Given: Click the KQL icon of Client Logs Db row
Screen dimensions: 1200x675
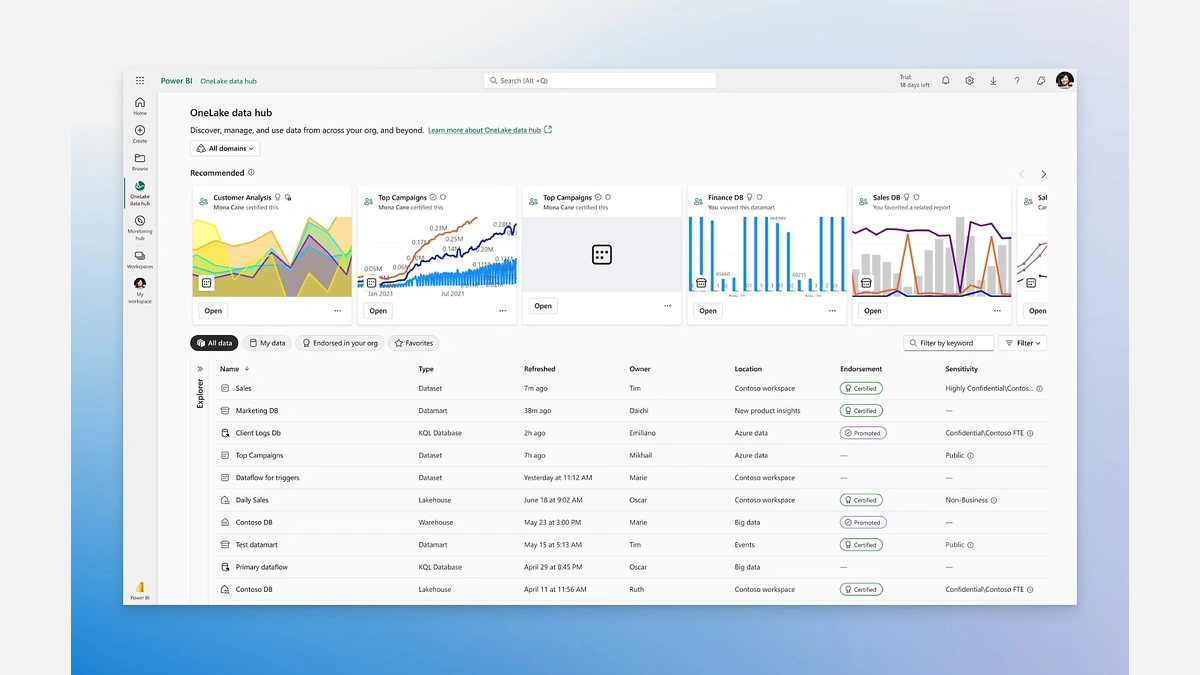Looking at the screenshot, I should (x=225, y=433).
